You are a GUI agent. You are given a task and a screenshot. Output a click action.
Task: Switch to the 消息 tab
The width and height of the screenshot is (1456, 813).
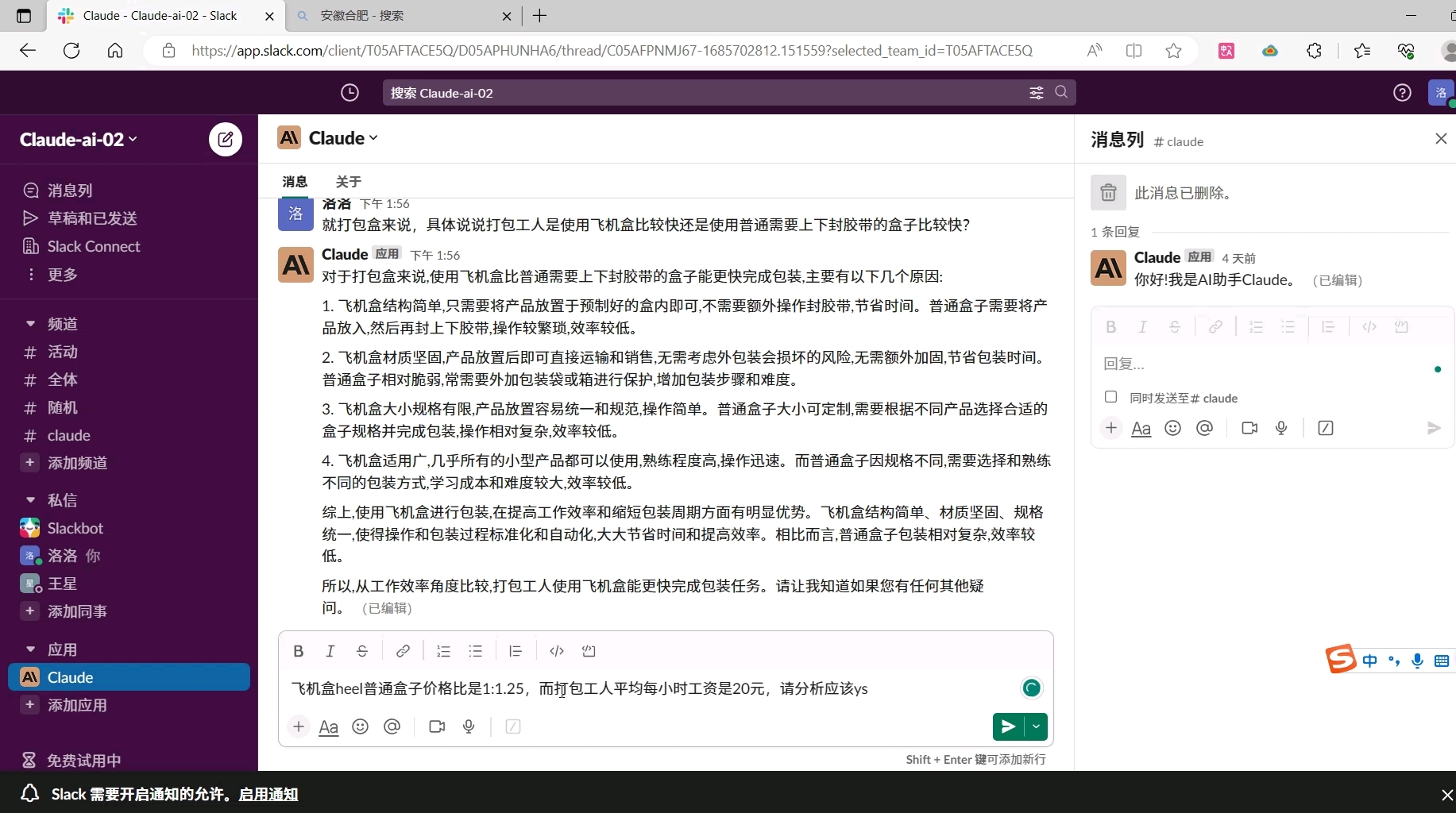tap(295, 182)
